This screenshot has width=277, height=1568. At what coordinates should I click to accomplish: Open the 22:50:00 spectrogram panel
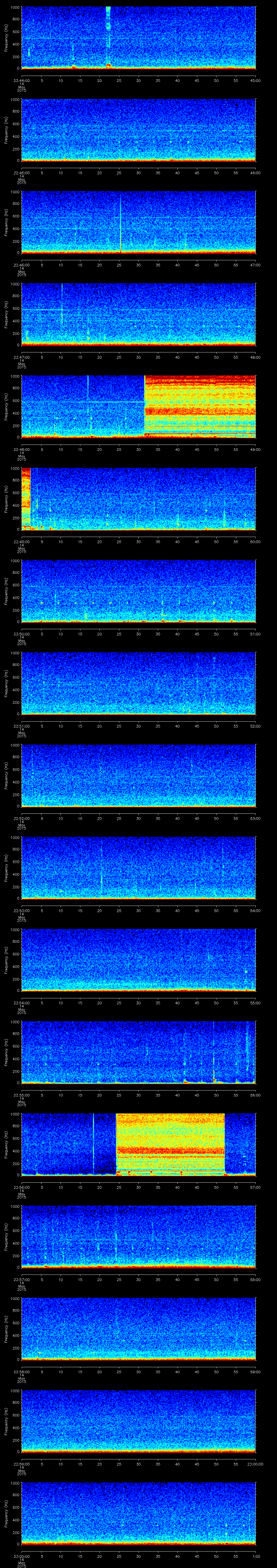tap(139, 590)
